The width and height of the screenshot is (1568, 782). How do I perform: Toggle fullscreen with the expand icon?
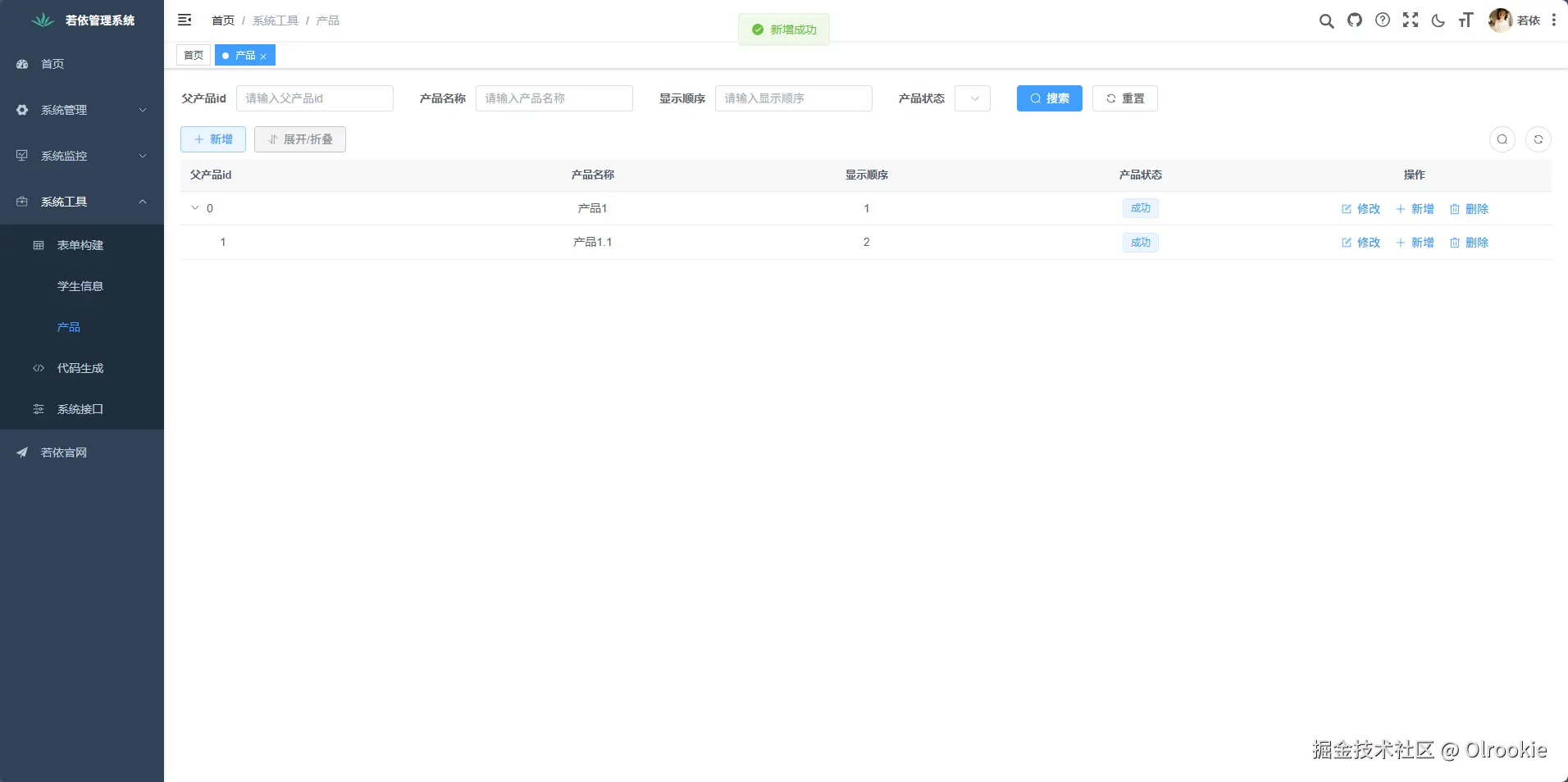point(1411,20)
